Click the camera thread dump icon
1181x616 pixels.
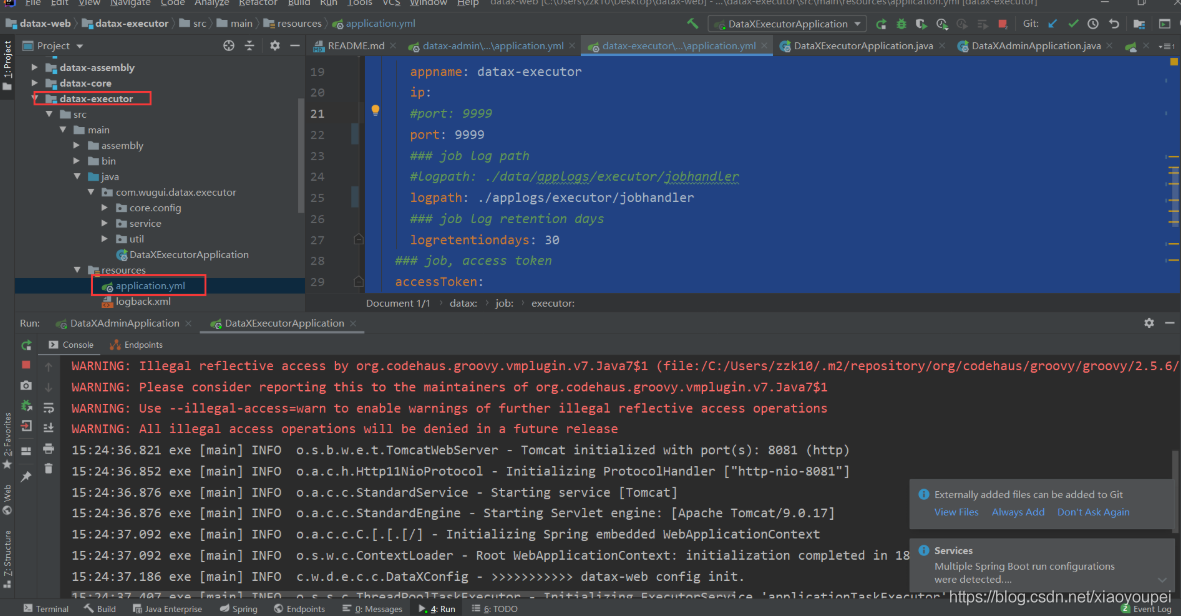pos(26,386)
